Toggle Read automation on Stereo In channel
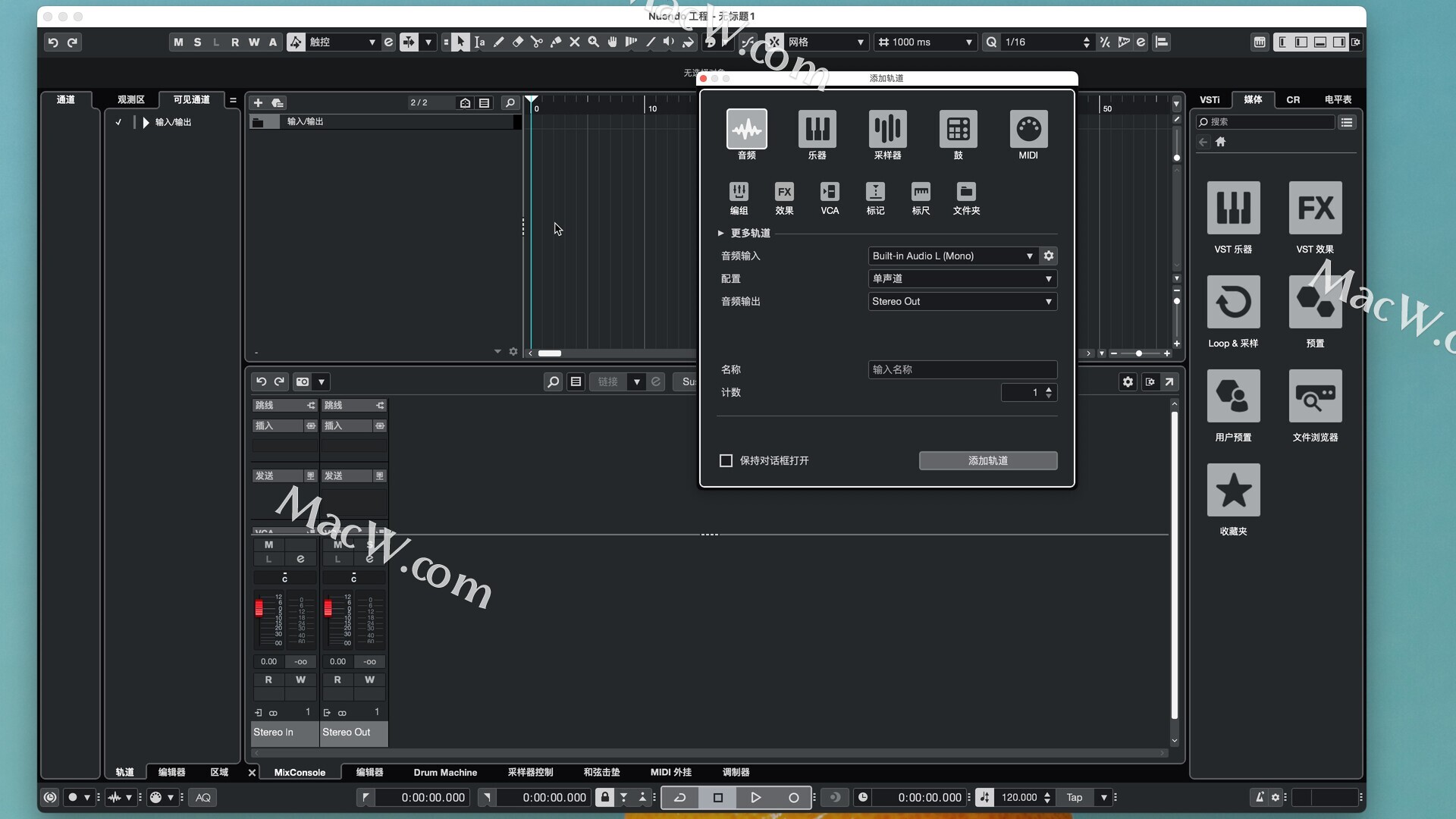 tap(268, 679)
